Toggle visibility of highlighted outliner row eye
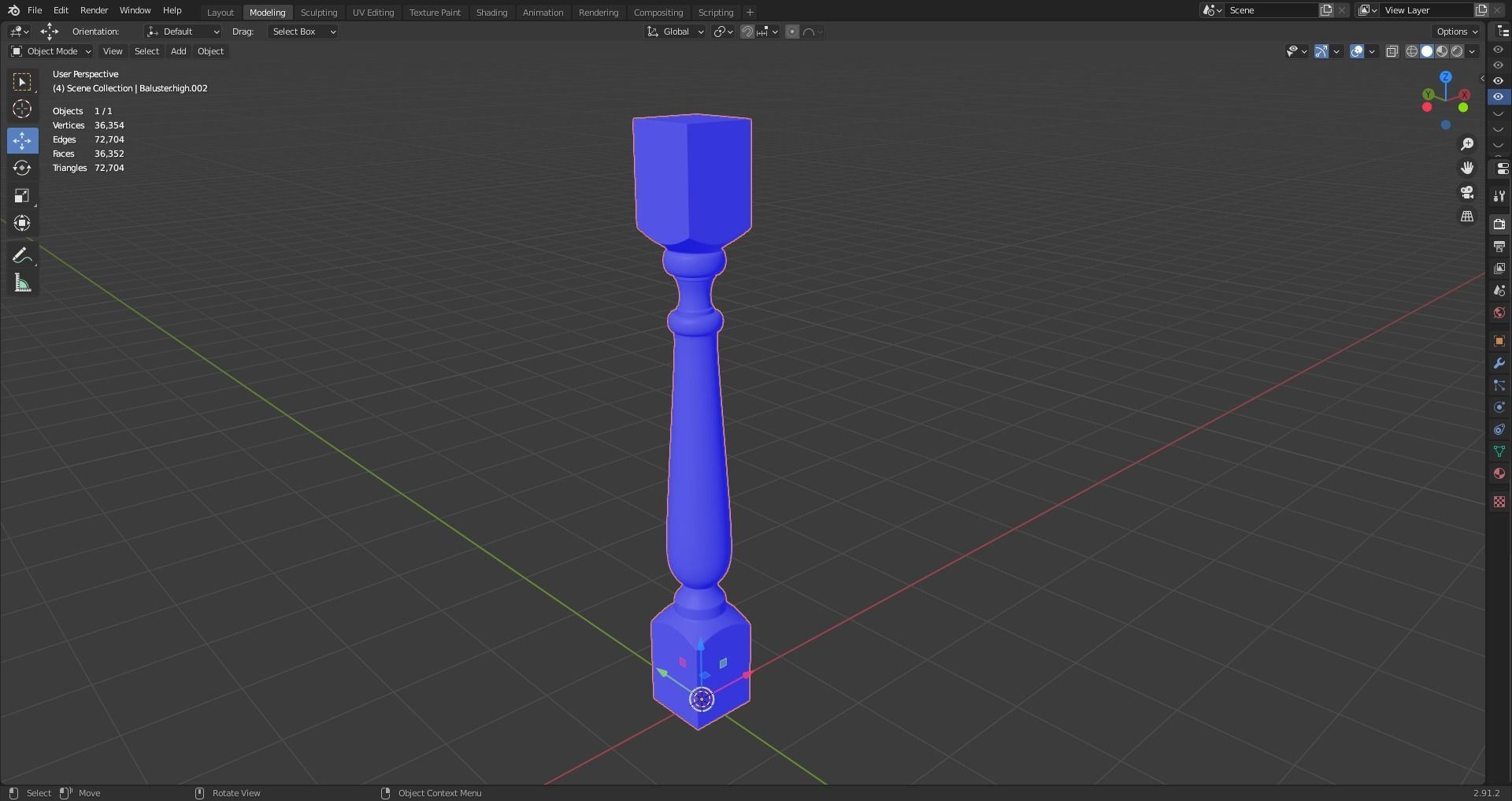 click(1499, 97)
